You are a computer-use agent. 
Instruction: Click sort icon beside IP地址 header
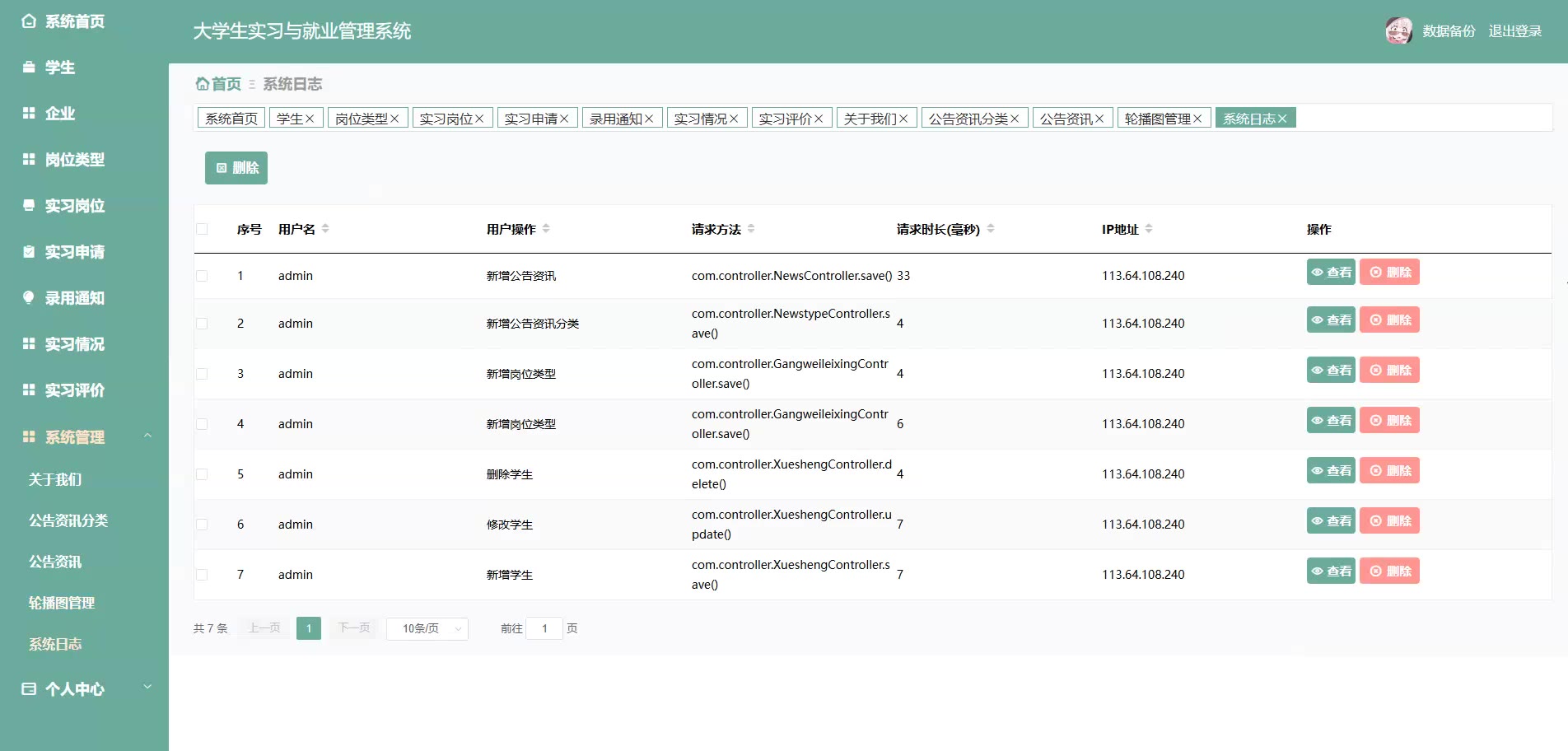1149,229
